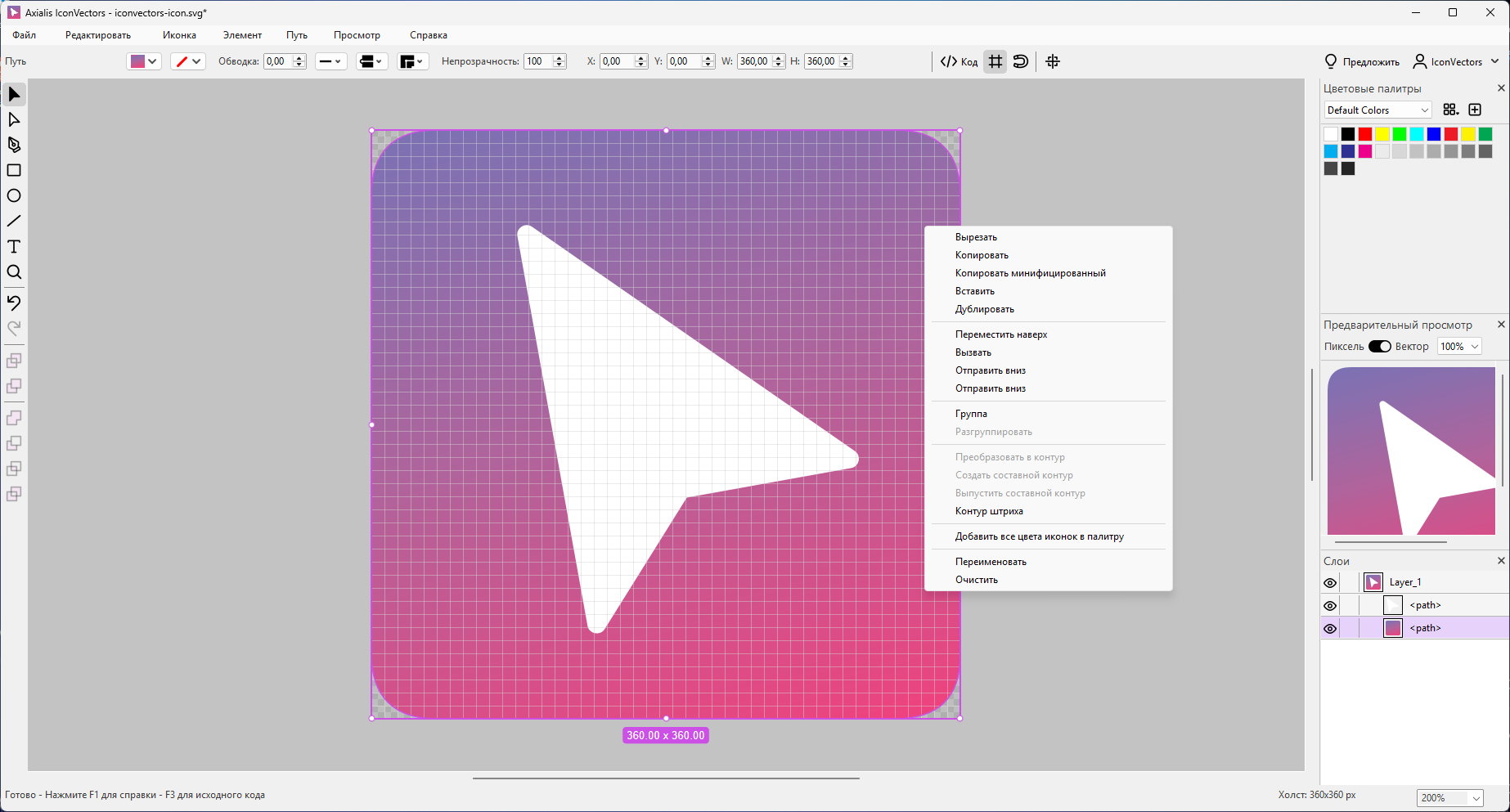
Task: Open the stroke line style dropdown
Action: pyautogui.click(x=331, y=61)
